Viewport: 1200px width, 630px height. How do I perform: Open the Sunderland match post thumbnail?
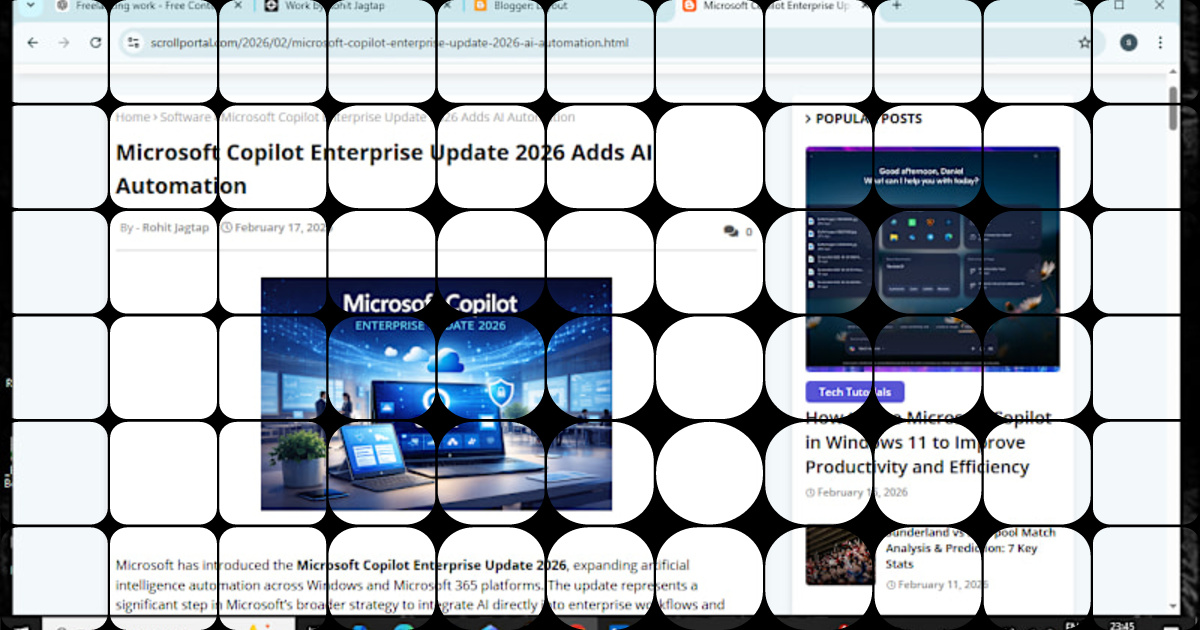tap(840, 555)
